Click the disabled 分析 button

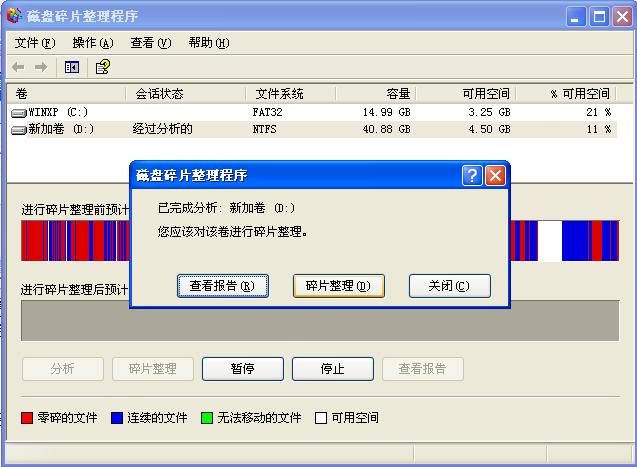[63, 369]
